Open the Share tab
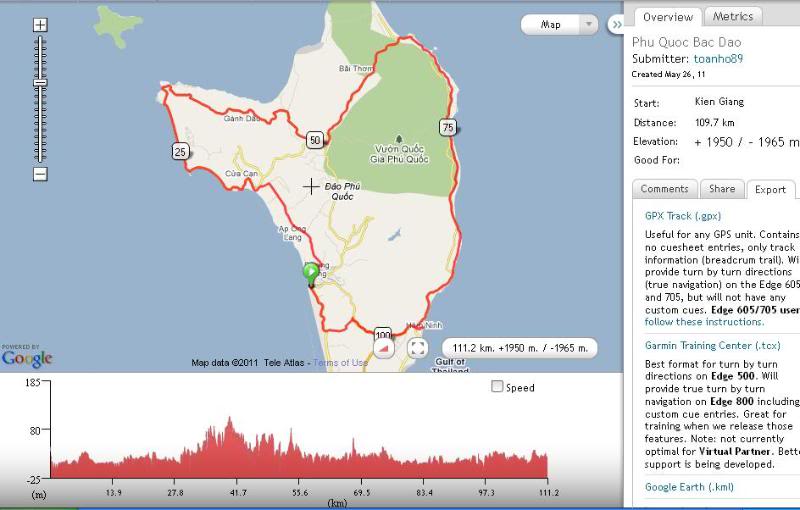 coord(722,189)
